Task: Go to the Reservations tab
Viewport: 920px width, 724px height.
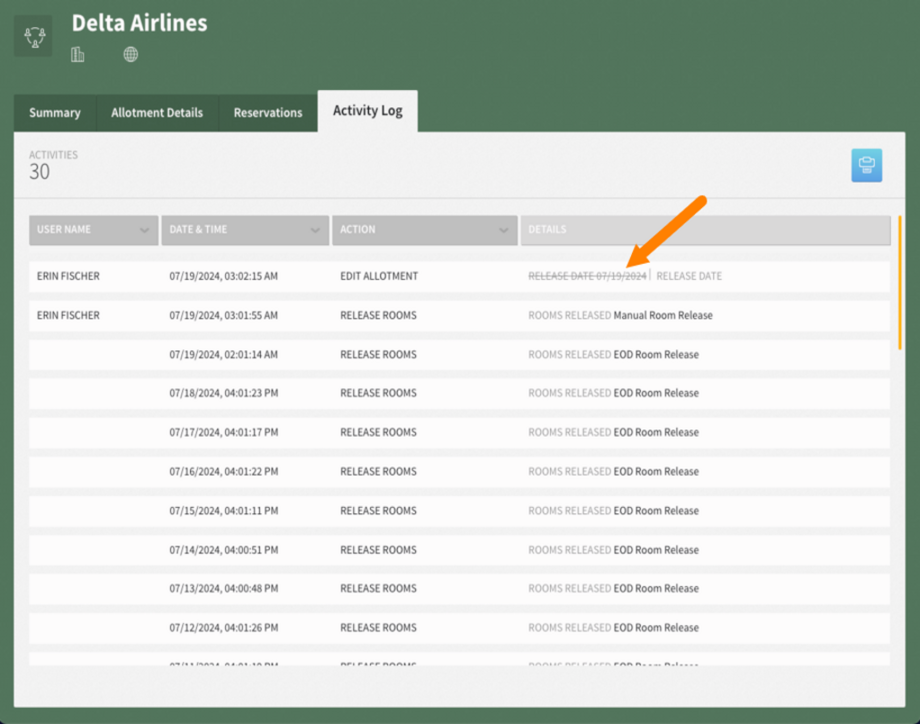Action: (x=268, y=113)
